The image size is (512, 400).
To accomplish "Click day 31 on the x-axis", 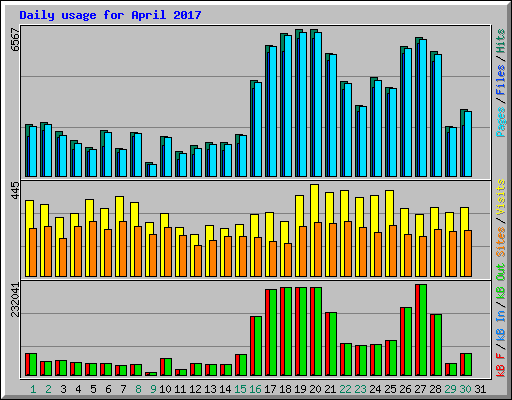I will [x=480, y=389].
